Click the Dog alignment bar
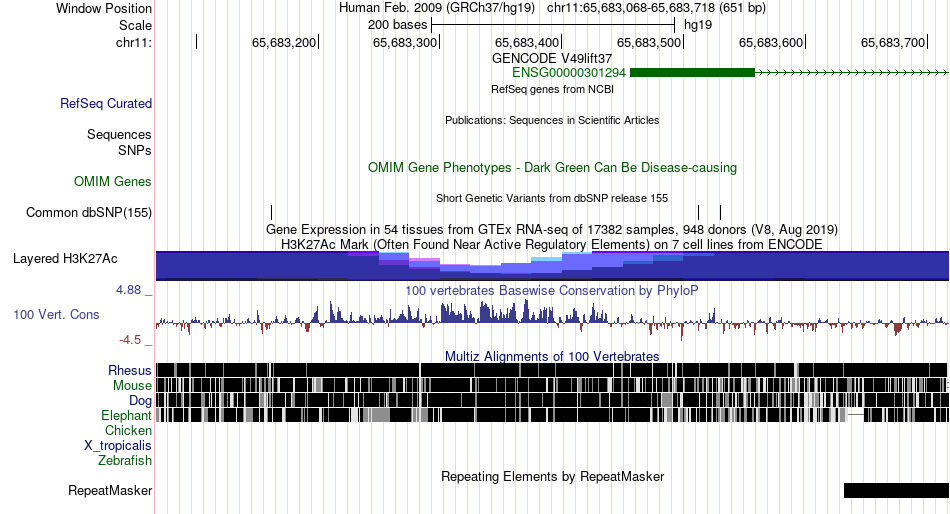This screenshot has width=950, height=514. (552, 400)
